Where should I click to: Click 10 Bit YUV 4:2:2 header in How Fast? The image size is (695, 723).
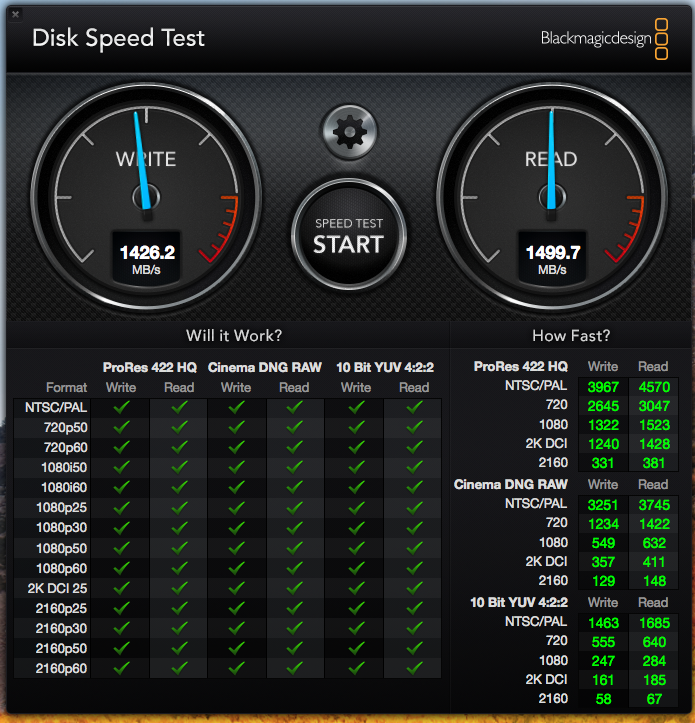(519, 602)
